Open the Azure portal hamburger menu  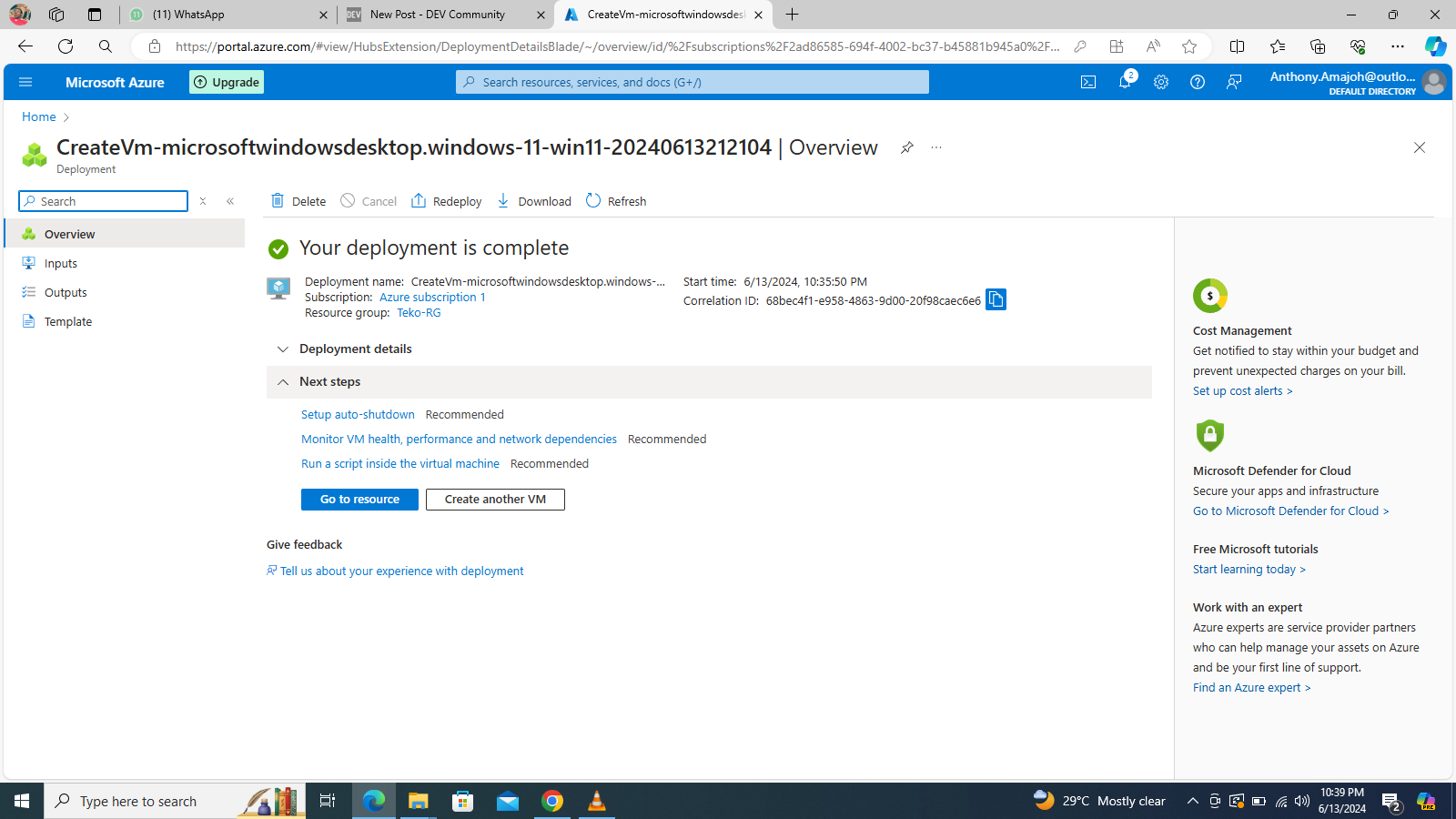(x=25, y=82)
